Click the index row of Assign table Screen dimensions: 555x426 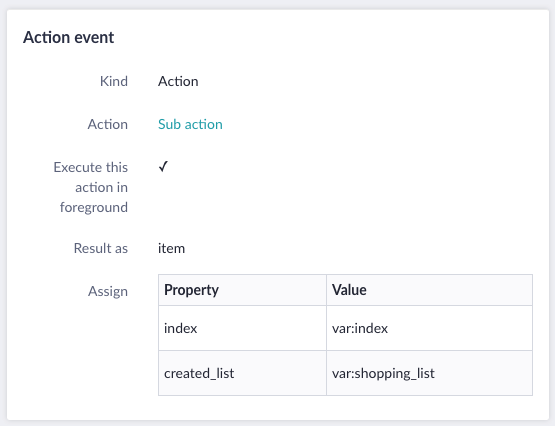[345, 328]
